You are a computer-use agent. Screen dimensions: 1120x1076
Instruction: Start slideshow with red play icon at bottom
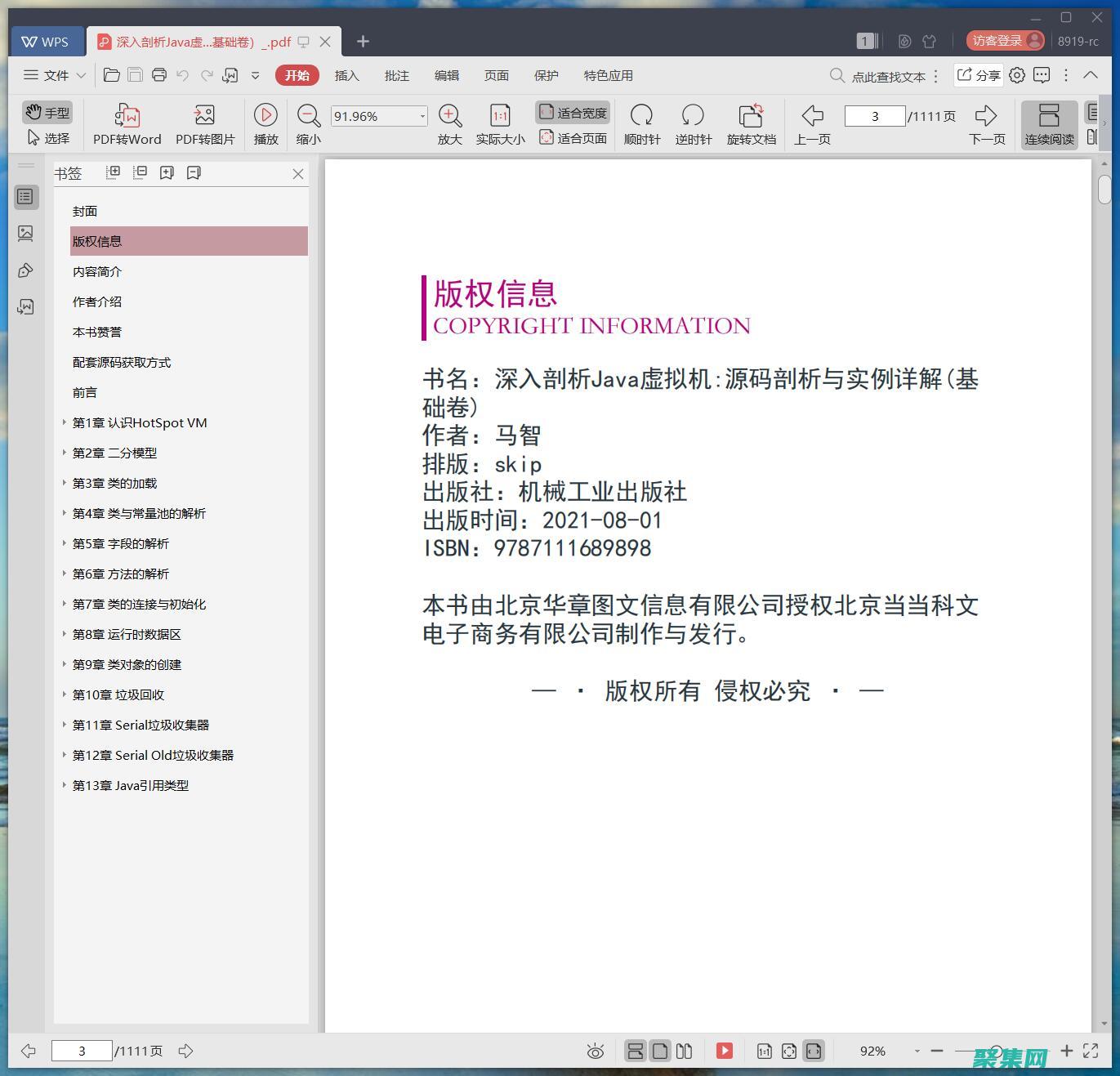[x=724, y=1051]
